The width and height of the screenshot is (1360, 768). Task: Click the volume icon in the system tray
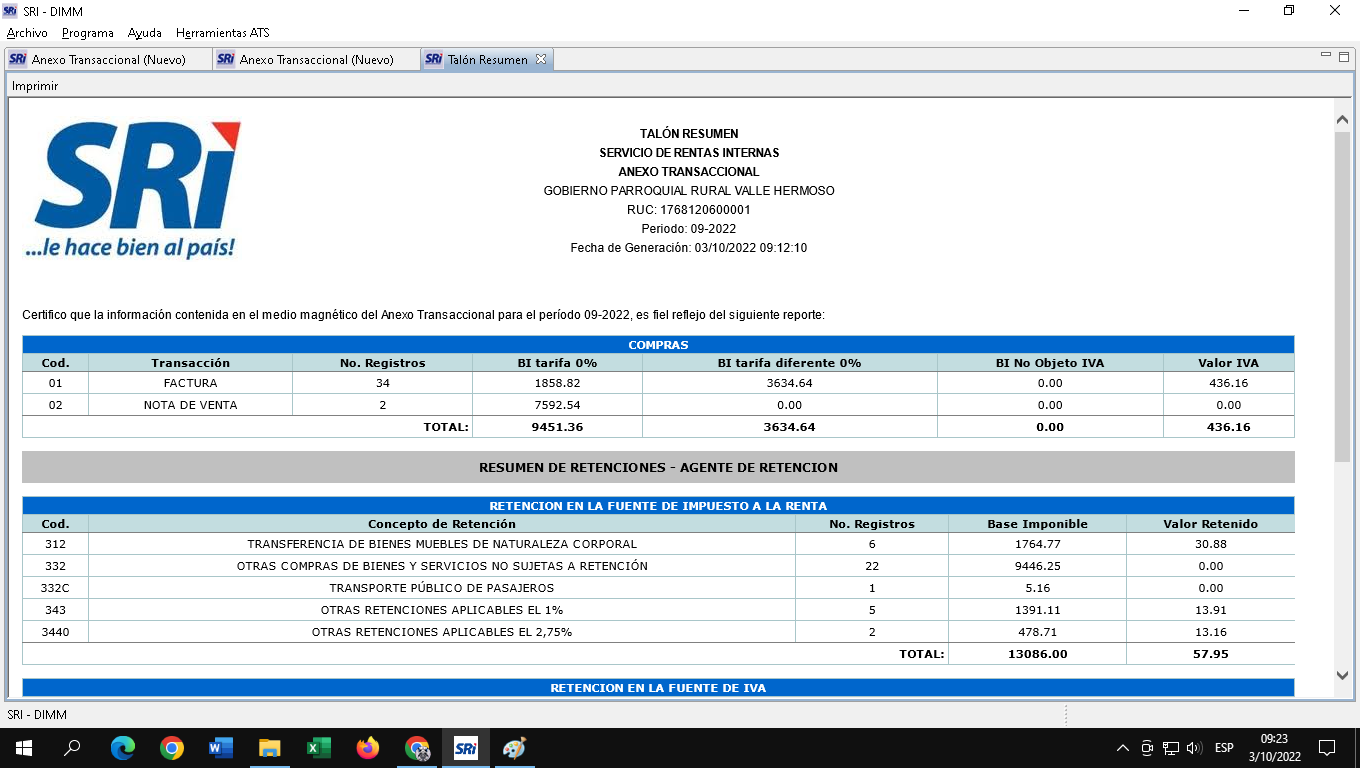(1193, 748)
